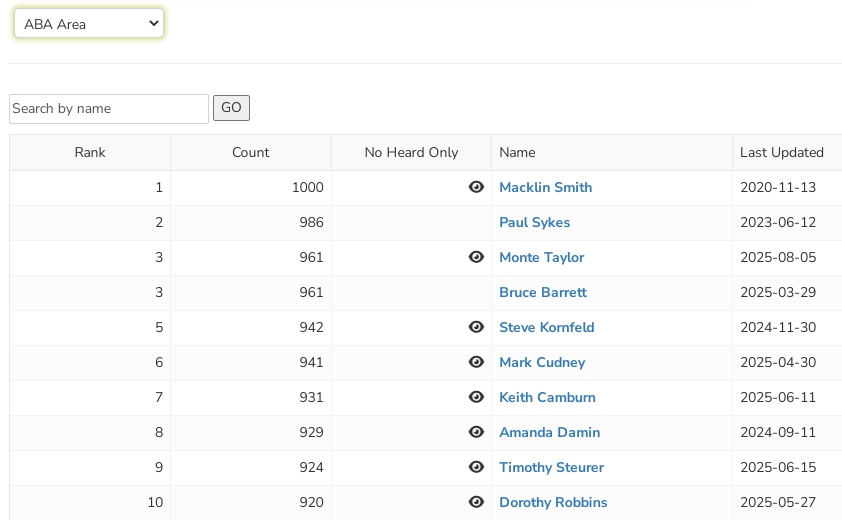
Task: Click the eye icon in Macklin Smith's row
Action: pos(476,187)
